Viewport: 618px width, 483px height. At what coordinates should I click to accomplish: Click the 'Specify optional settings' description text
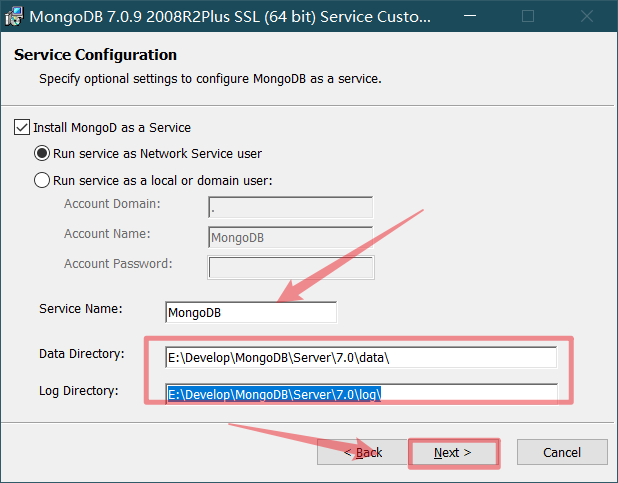210,79
